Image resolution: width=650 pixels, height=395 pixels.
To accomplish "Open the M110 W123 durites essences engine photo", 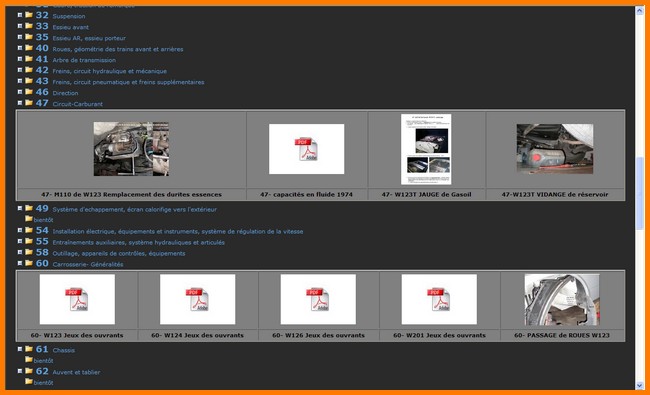I will tap(131, 149).
